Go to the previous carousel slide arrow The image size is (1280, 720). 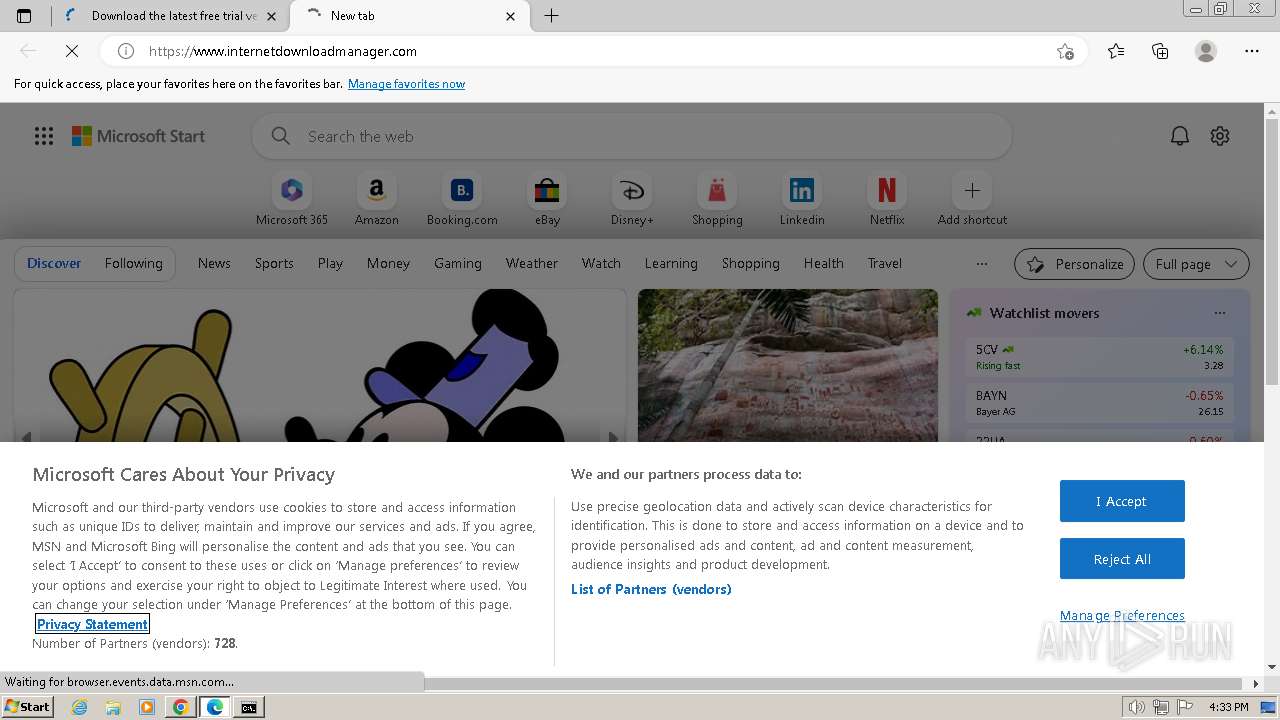26,437
